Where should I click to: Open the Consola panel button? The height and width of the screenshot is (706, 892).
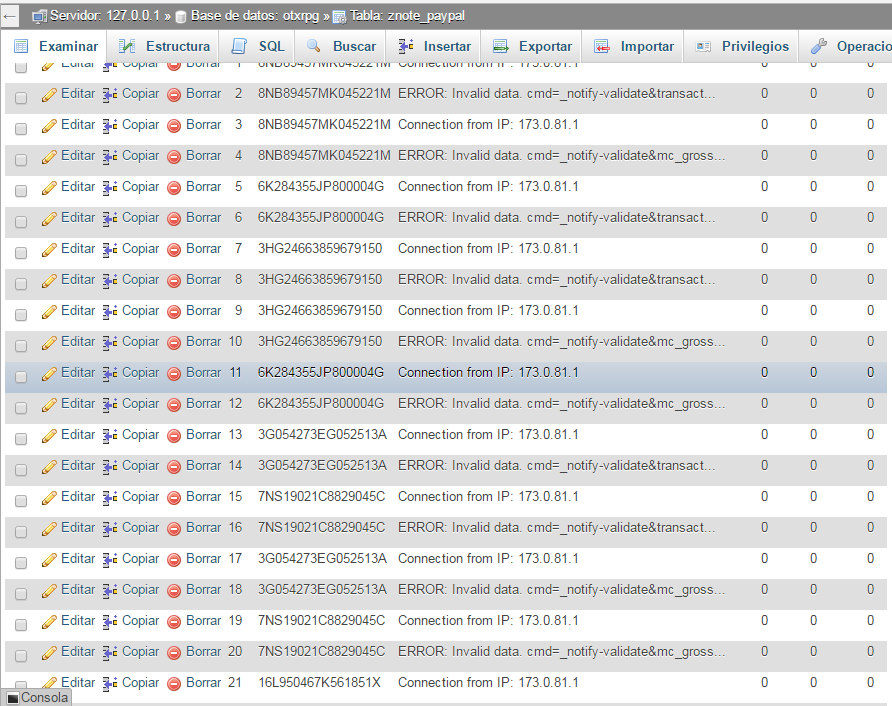tap(38, 698)
